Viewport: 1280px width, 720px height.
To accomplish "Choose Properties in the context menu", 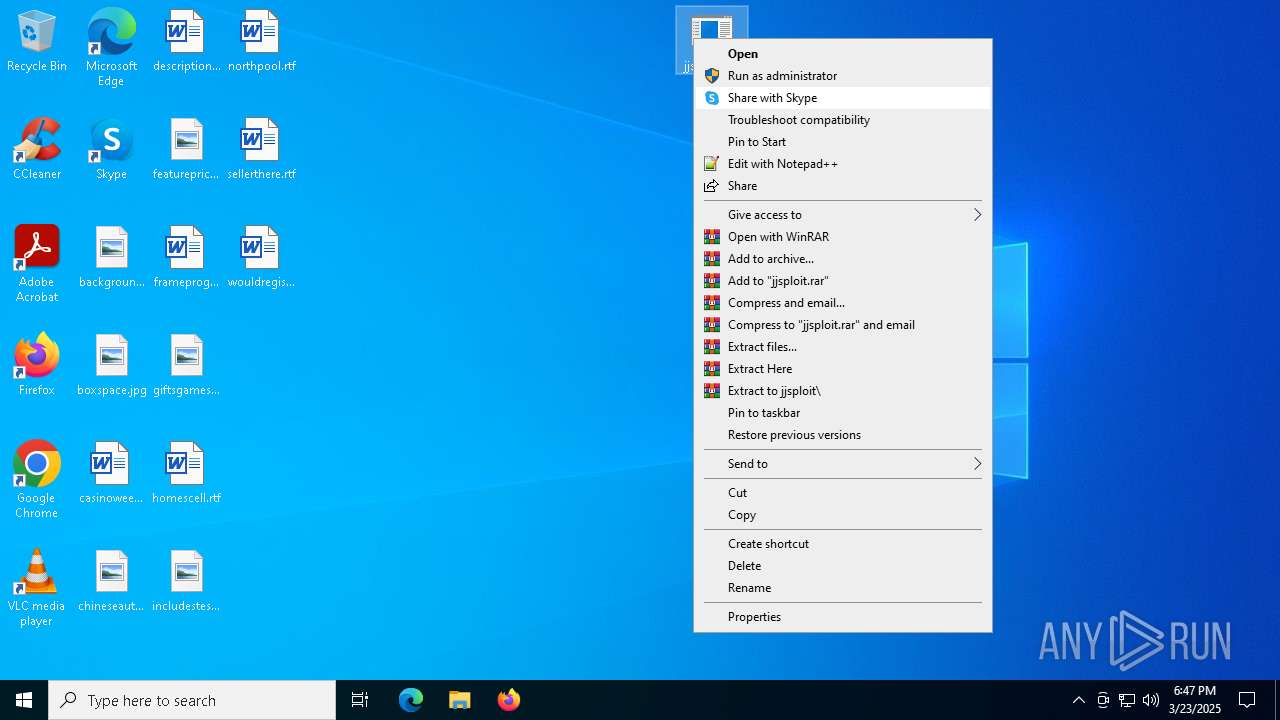I will click(x=843, y=617).
